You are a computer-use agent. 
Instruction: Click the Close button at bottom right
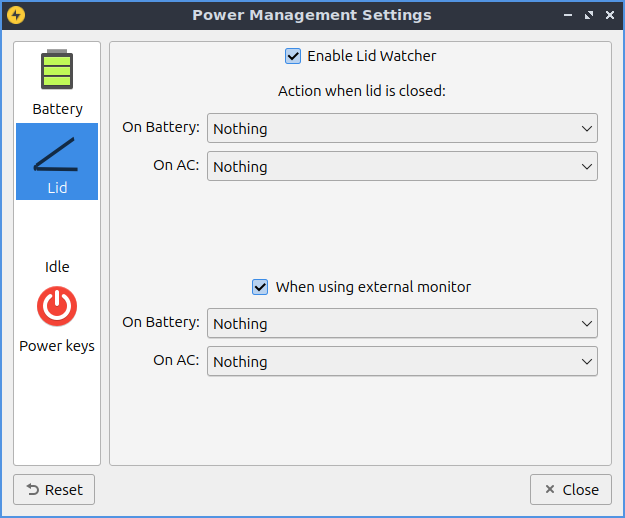[x=570, y=489]
